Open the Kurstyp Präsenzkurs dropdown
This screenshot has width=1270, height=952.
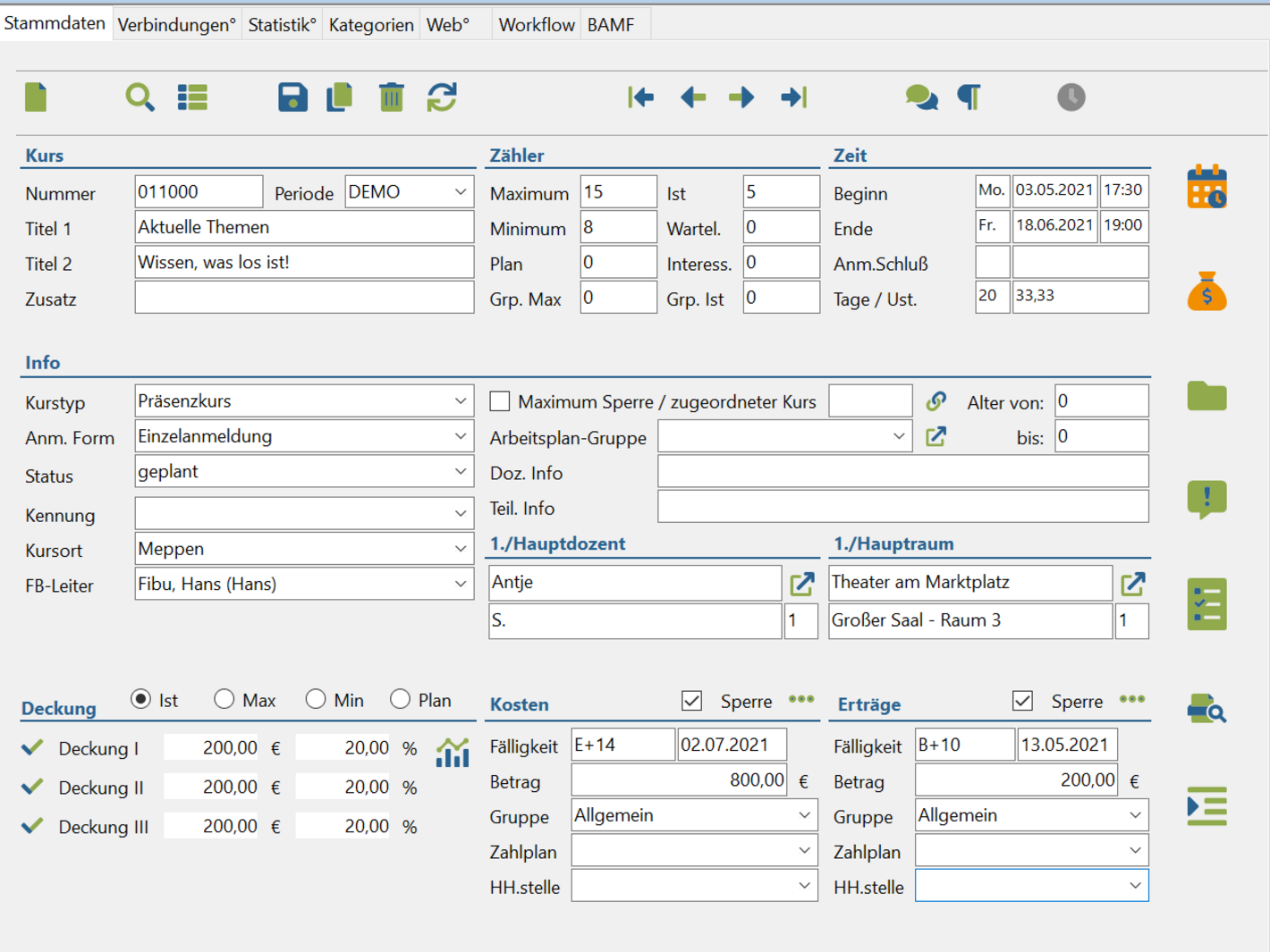pos(460,401)
